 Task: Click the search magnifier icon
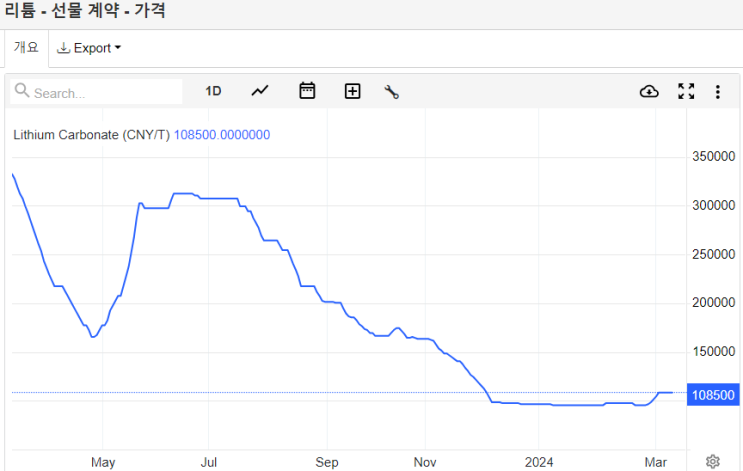[x=22, y=90]
